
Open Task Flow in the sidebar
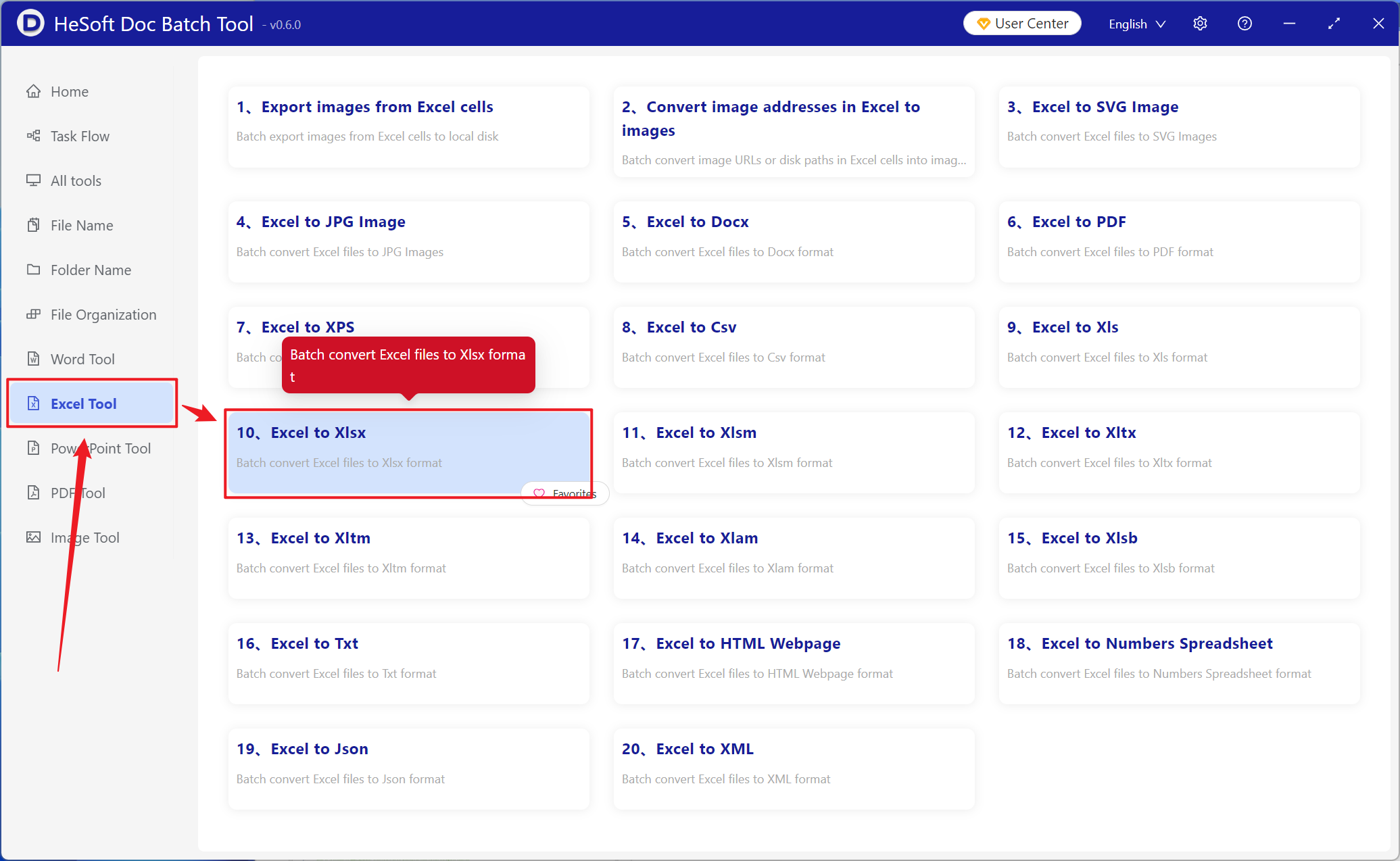point(92,136)
